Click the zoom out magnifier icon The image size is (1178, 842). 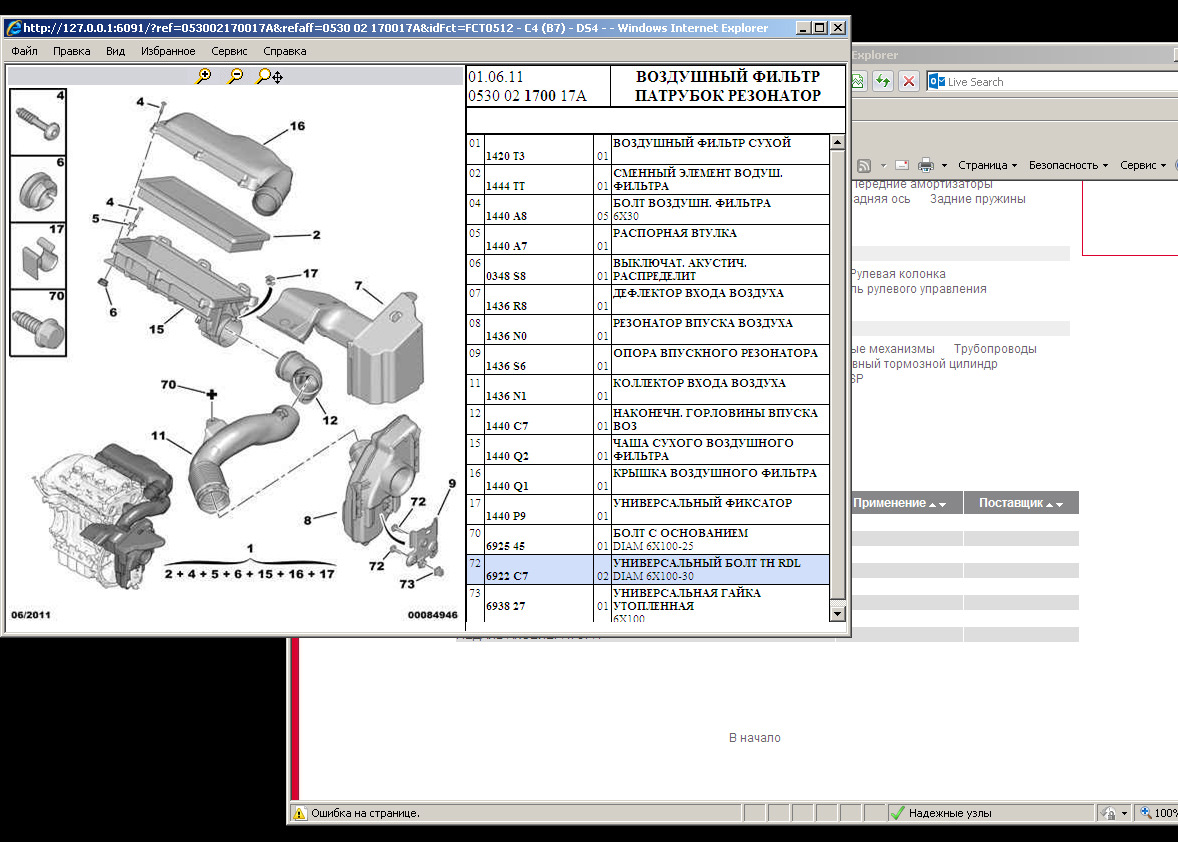[x=236, y=76]
